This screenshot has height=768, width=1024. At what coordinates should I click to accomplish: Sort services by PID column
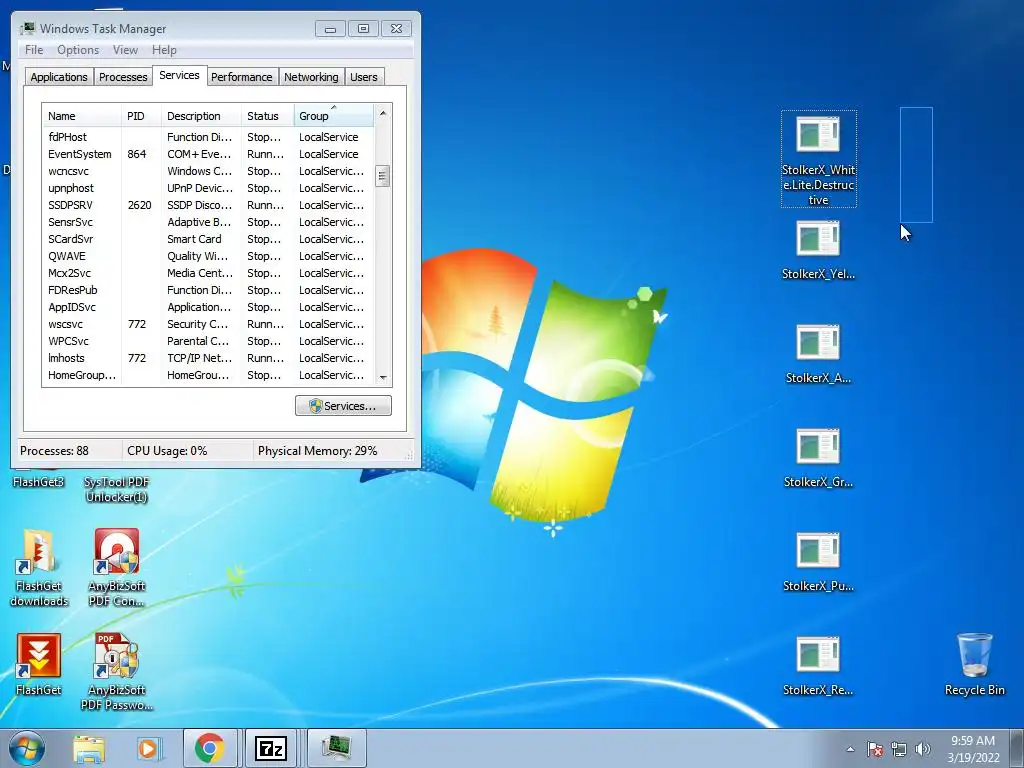point(141,116)
